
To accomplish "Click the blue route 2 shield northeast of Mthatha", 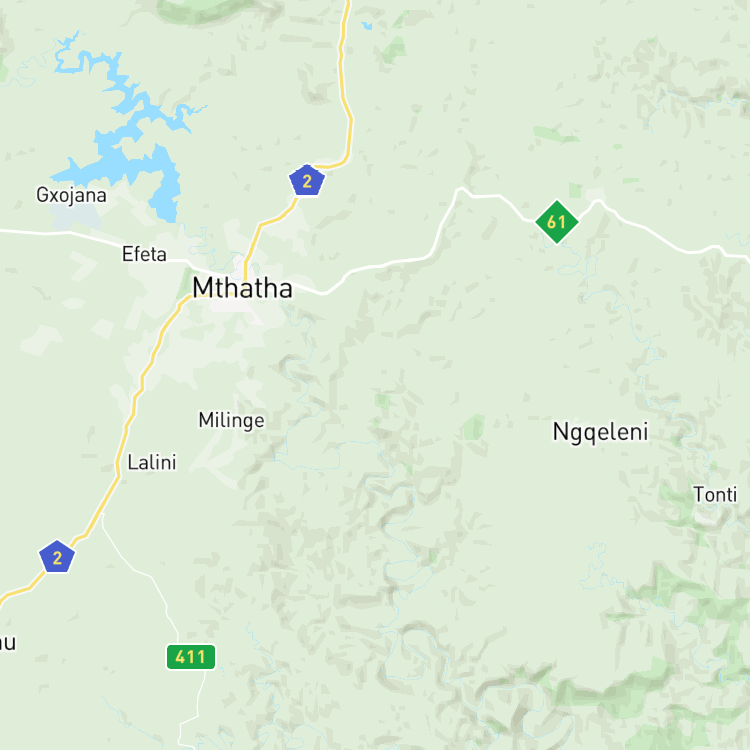I will 307,180.
